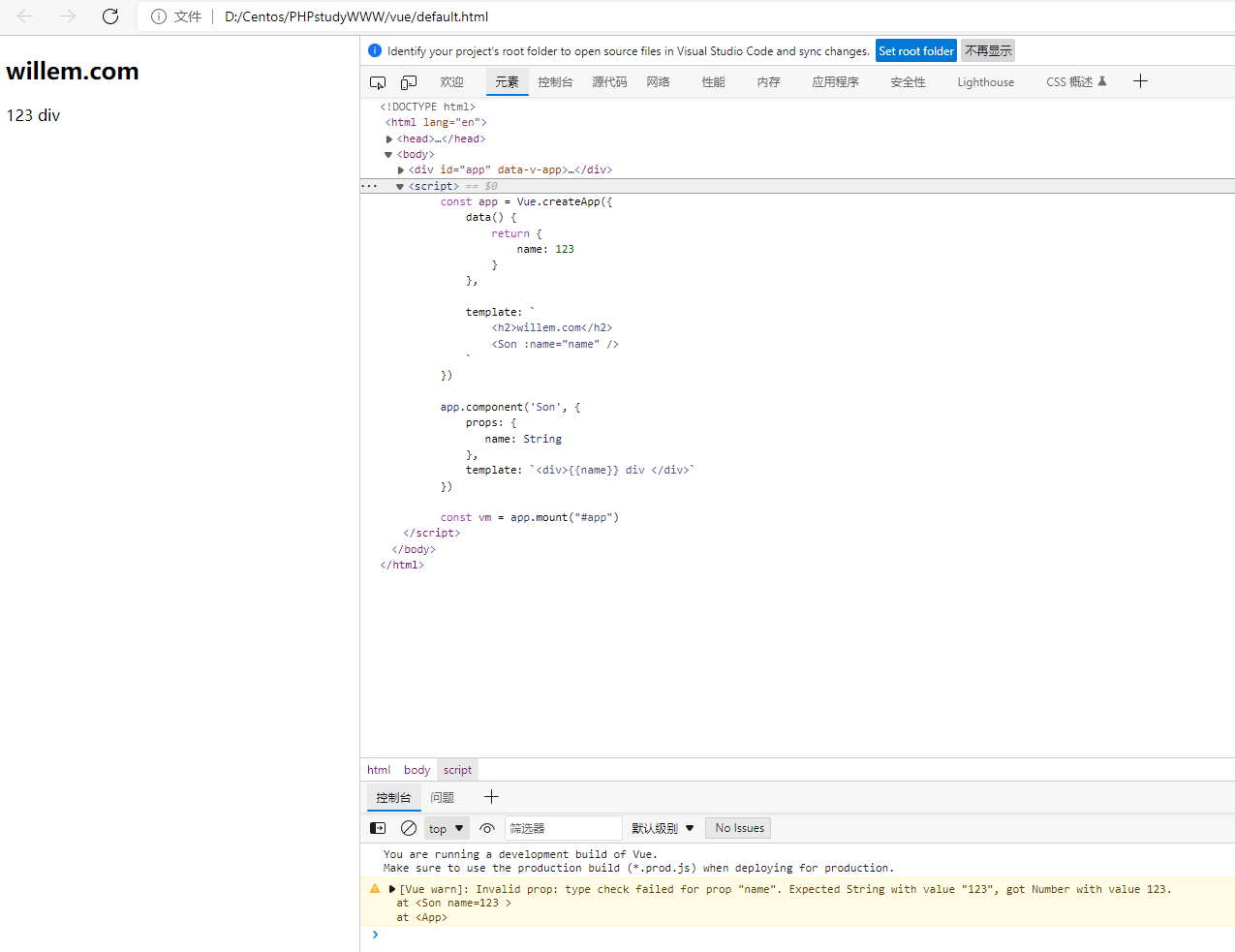The height and width of the screenshot is (952, 1235).
Task: Click html in the breadcrumb bar
Action: point(379,770)
